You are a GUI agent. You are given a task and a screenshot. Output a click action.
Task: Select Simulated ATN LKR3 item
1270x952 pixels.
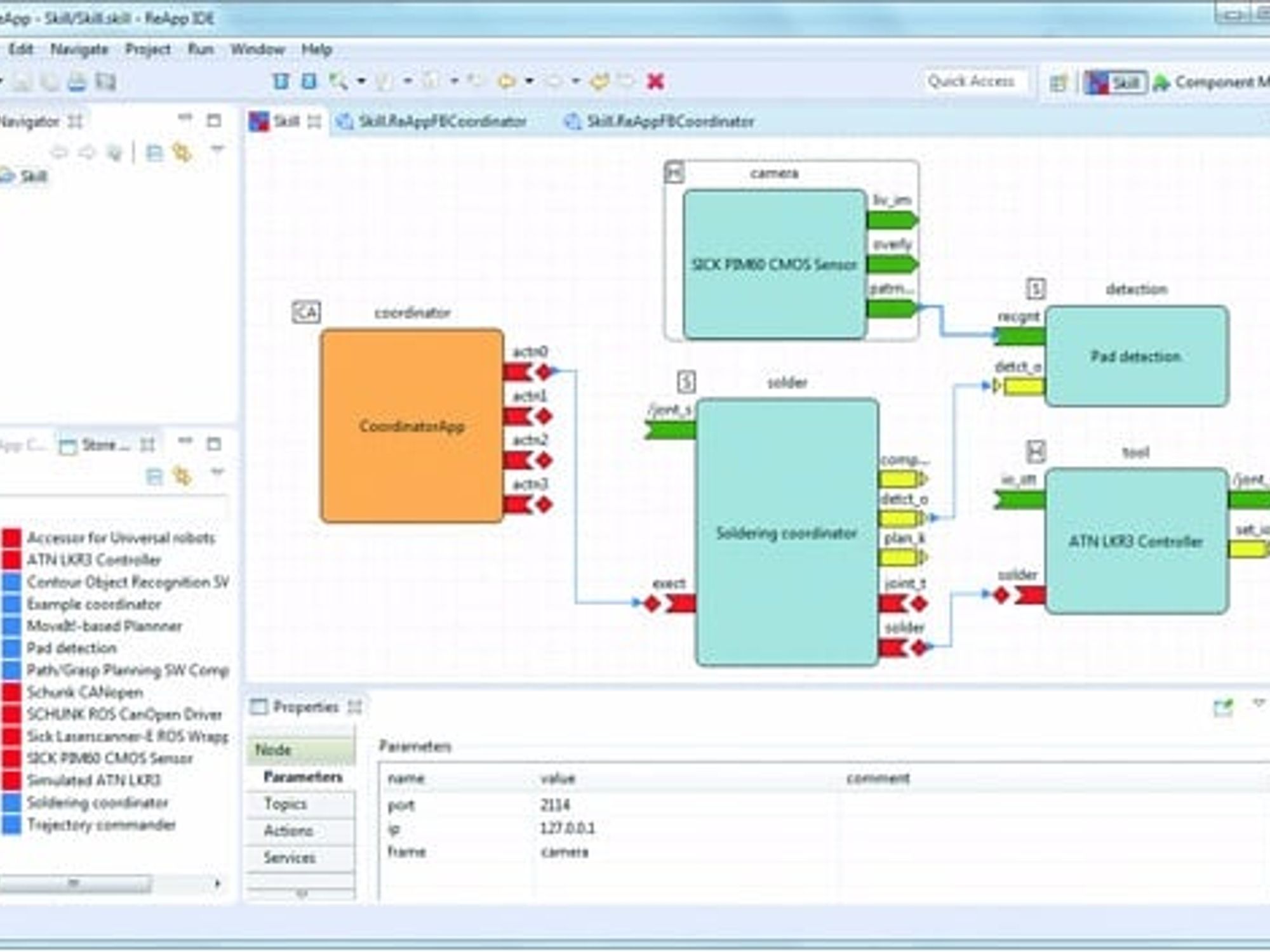coord(83,780)
